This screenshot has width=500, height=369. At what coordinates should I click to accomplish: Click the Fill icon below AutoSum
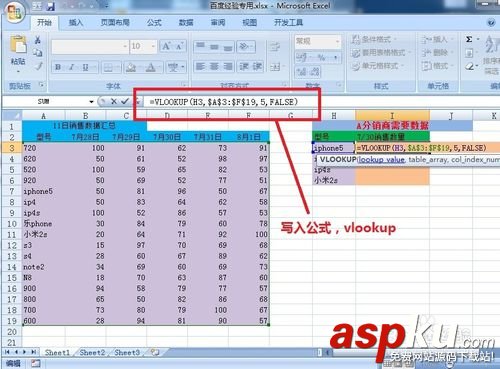[469, 53]
